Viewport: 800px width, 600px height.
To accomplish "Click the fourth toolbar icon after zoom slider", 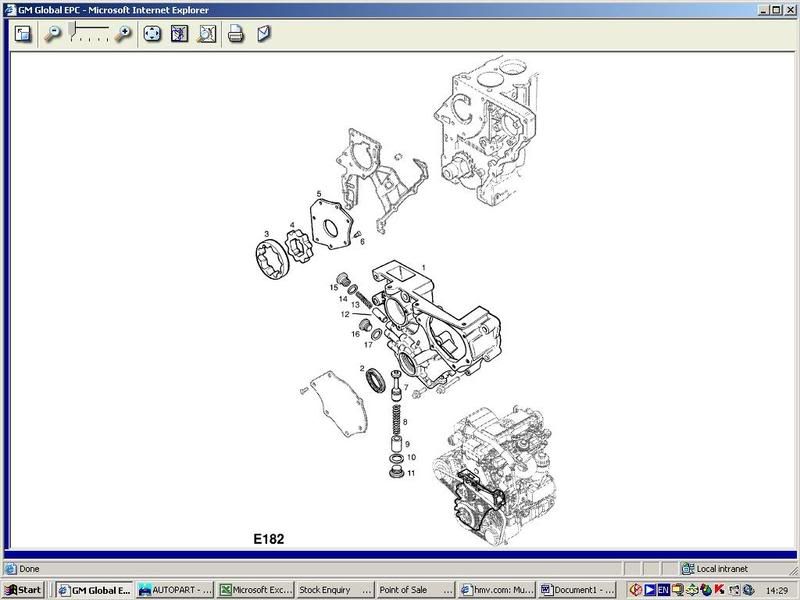I will (x=179, y=34).
